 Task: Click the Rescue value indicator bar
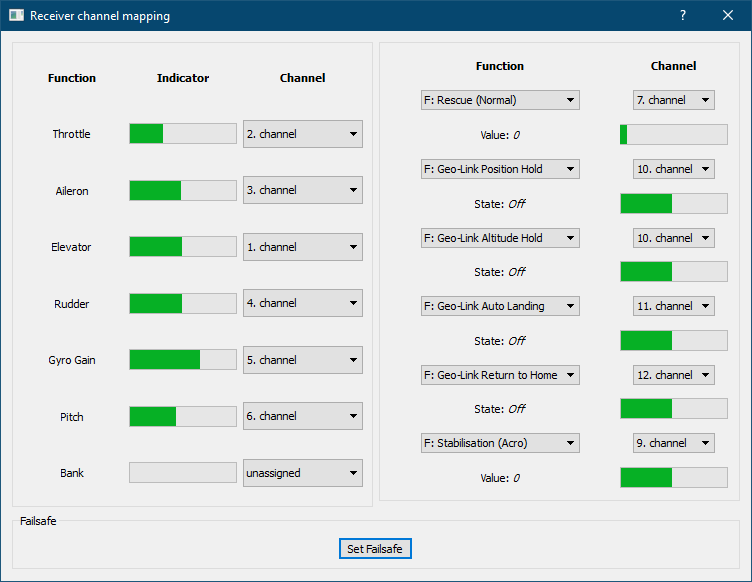(x=673, y=135)
